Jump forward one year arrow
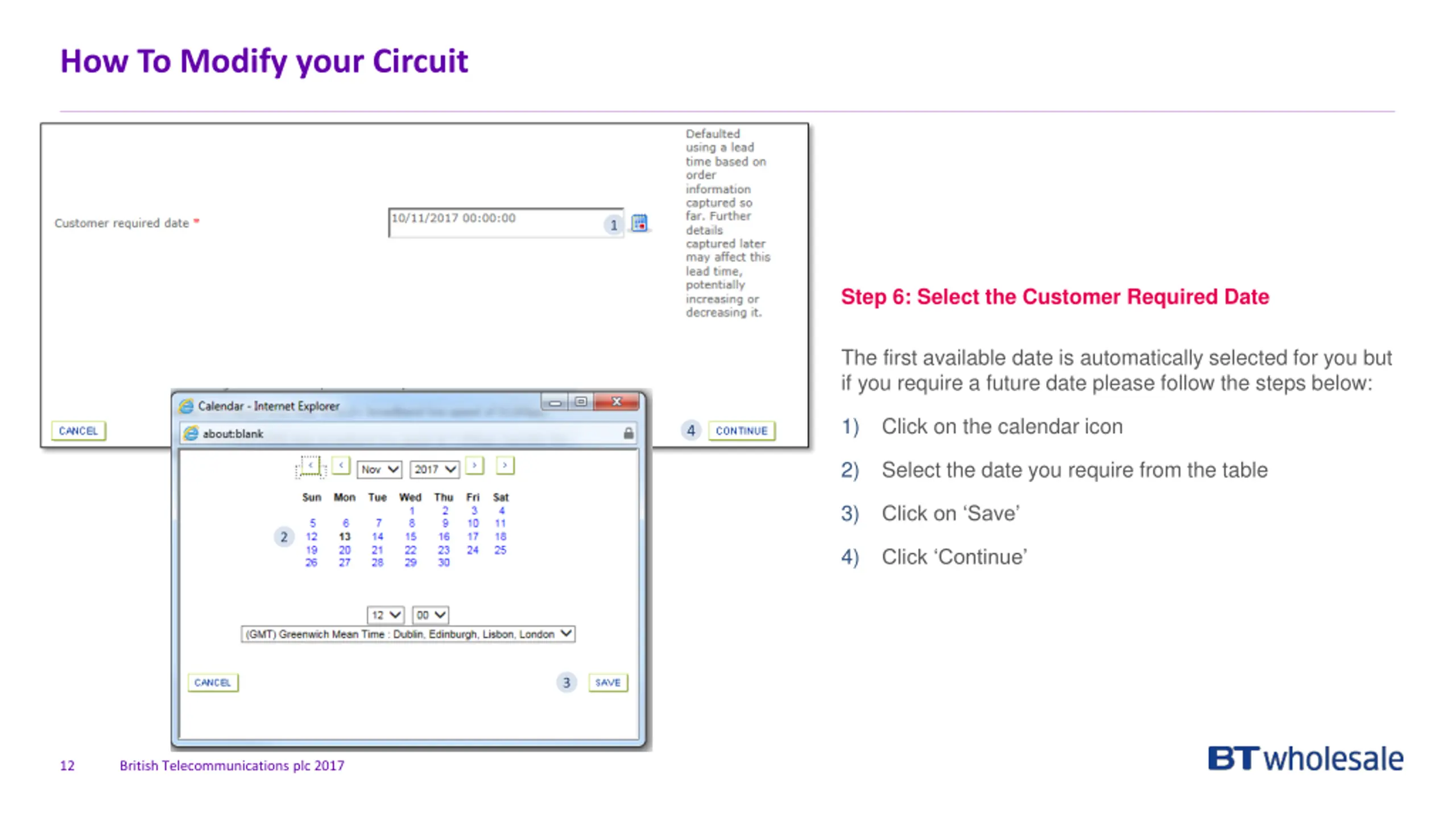The width and height of the screenshot is (1456, 813). [x=504, y=465]
